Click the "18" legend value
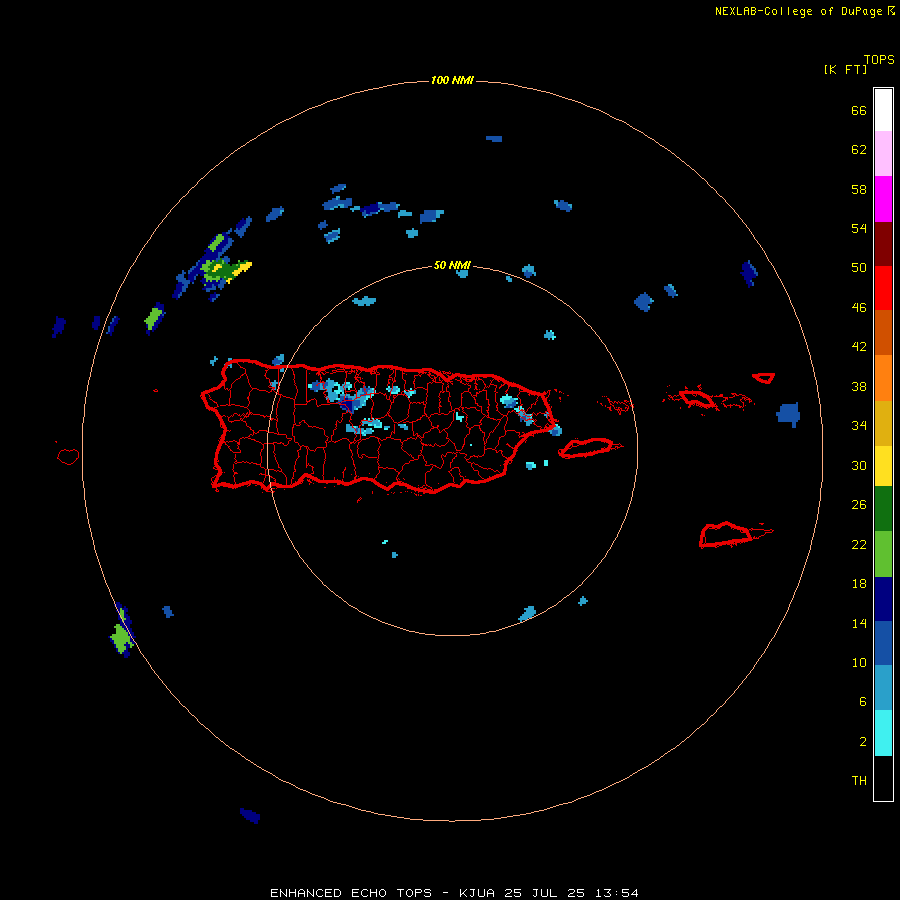The width and height of the screenshot is (900, 900). pos(859,583)
